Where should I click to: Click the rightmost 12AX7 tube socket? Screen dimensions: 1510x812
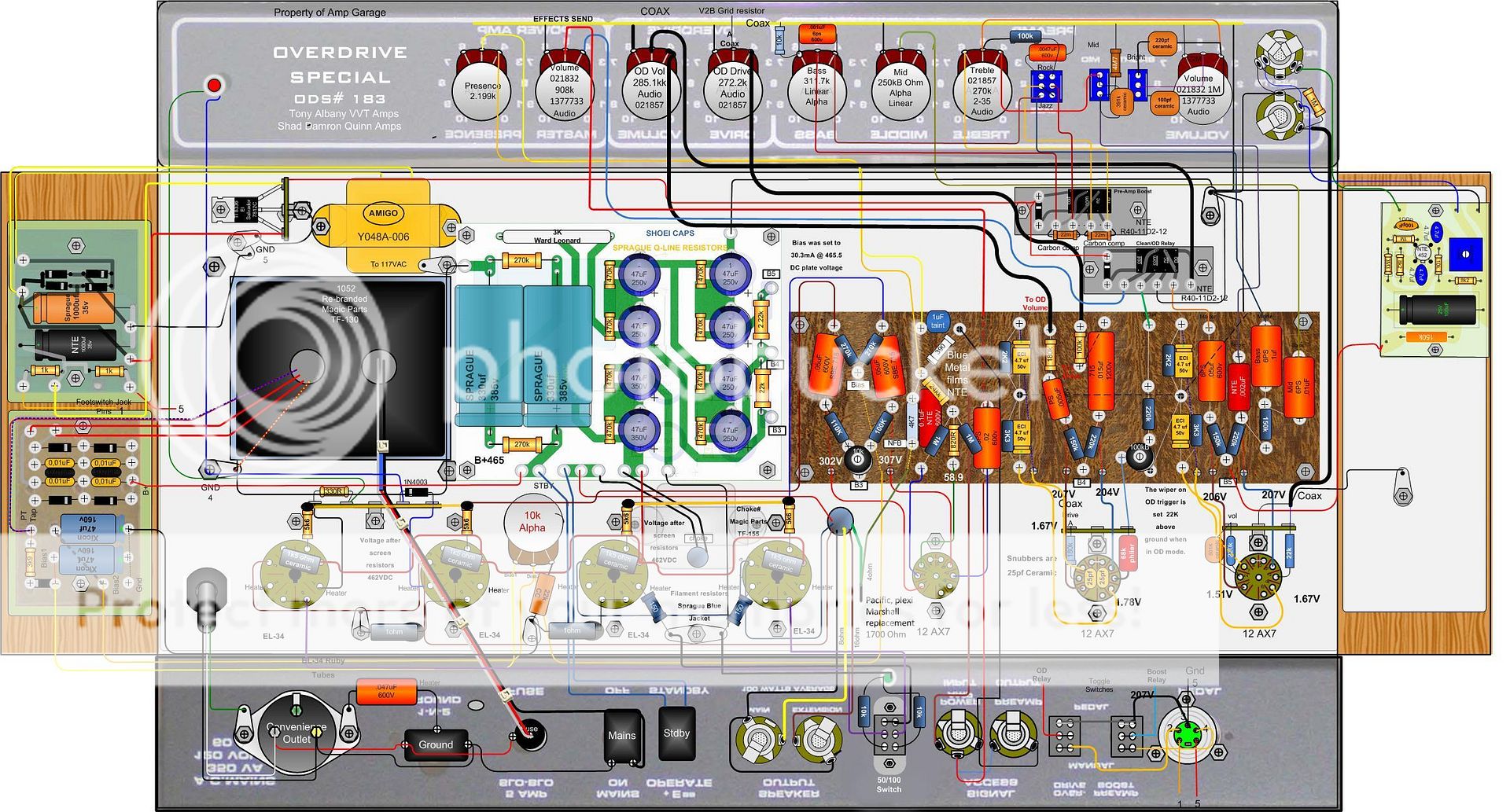pos(1258,579)
